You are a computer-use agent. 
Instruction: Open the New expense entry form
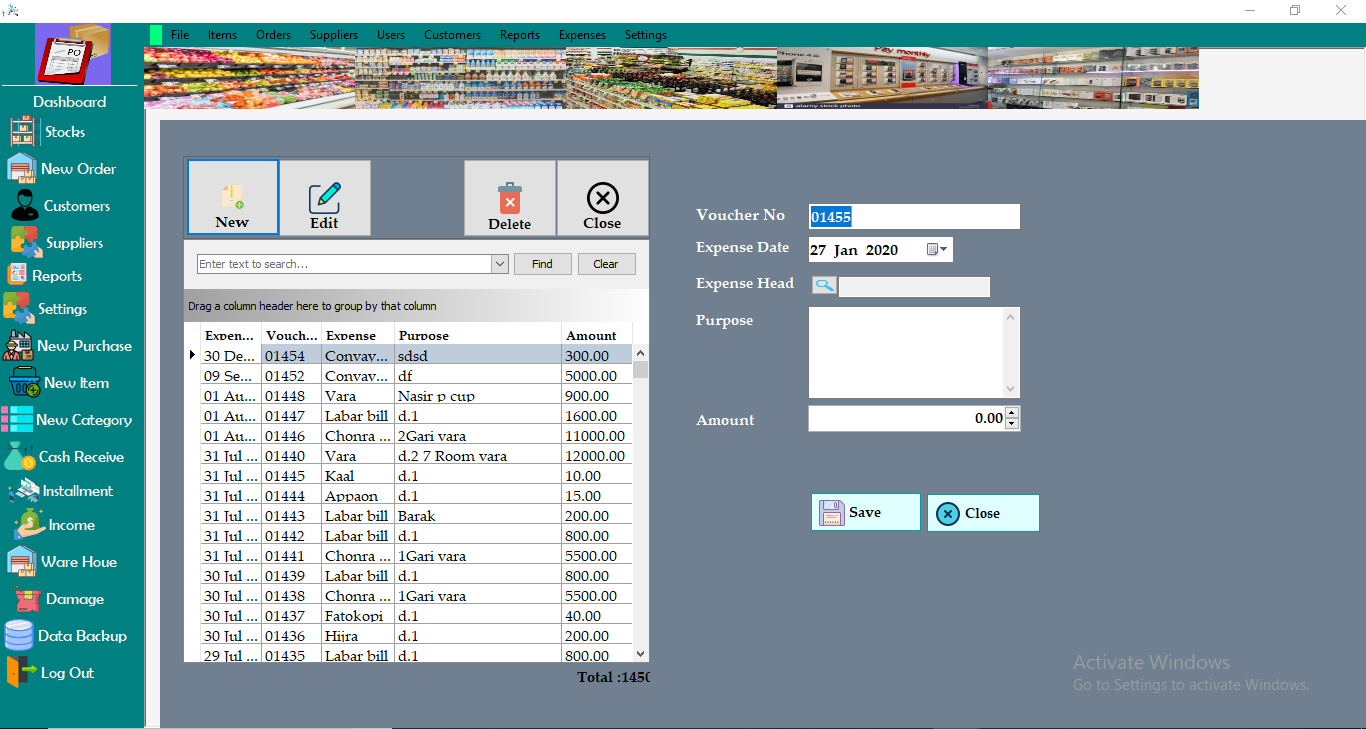[x=232, y=197]
